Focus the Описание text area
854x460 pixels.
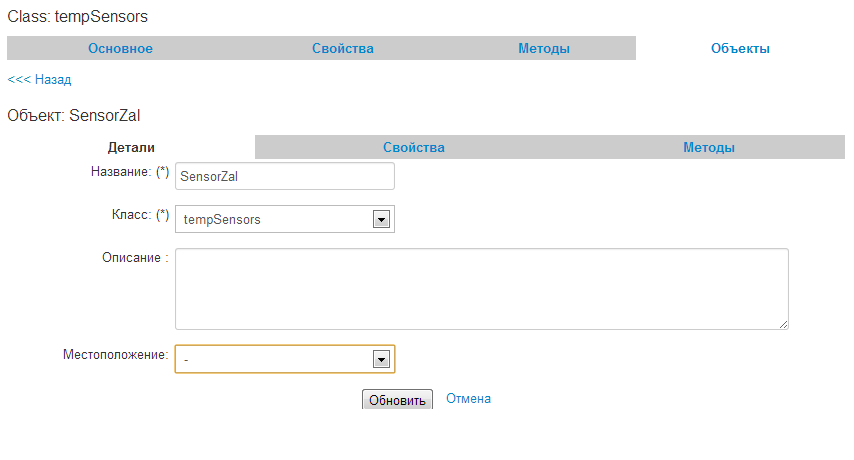(x=481, y=288)
